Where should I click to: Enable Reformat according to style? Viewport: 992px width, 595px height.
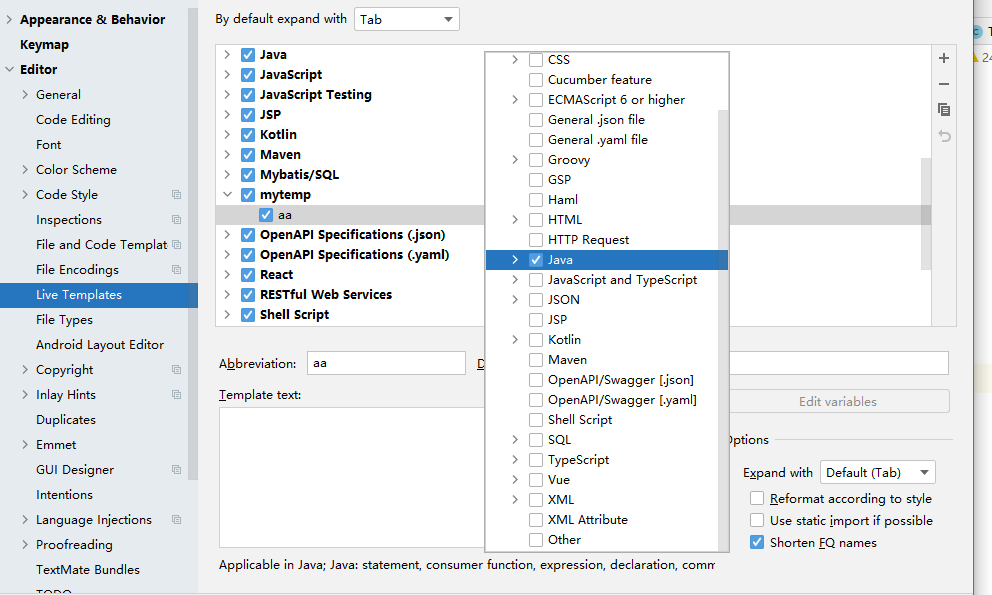(x=757, y=499)
